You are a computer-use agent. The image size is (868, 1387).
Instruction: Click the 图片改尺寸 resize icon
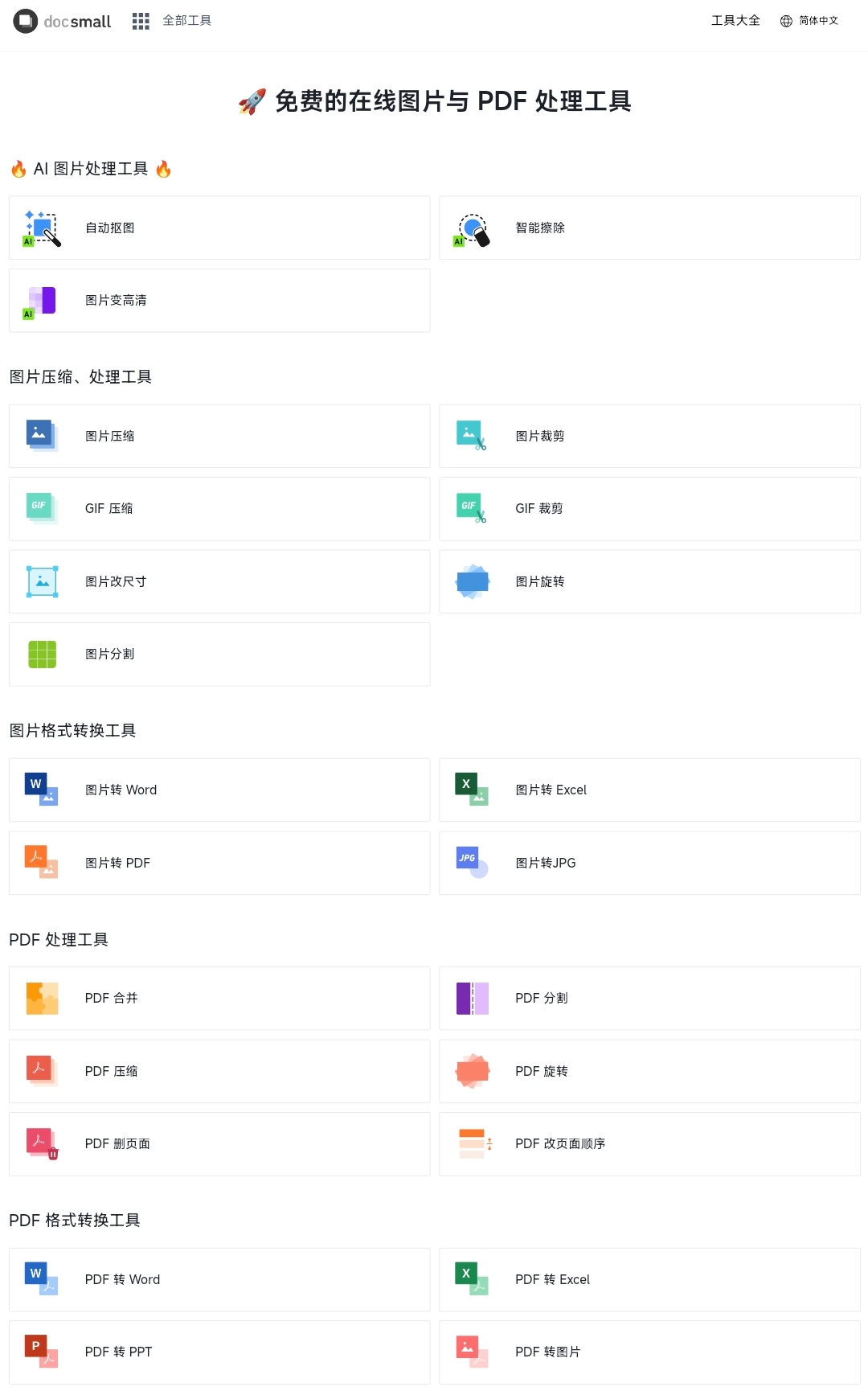42,581
